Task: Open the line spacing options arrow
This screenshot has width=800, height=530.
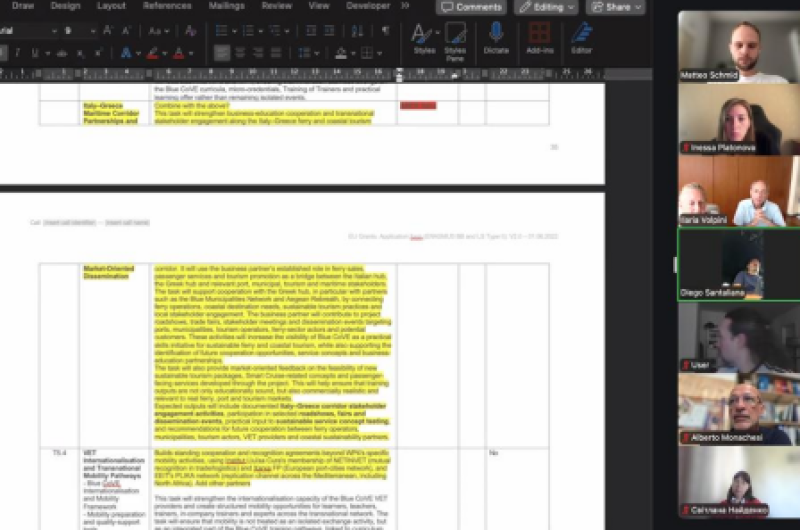Action: click(317, 53)
